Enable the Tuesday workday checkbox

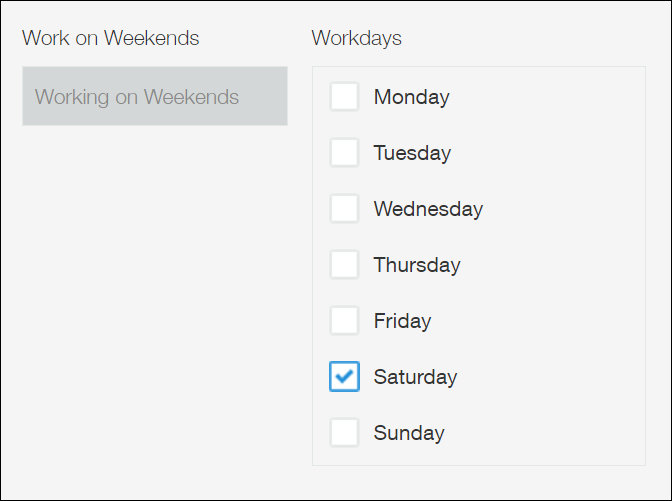tap(344, 153)
